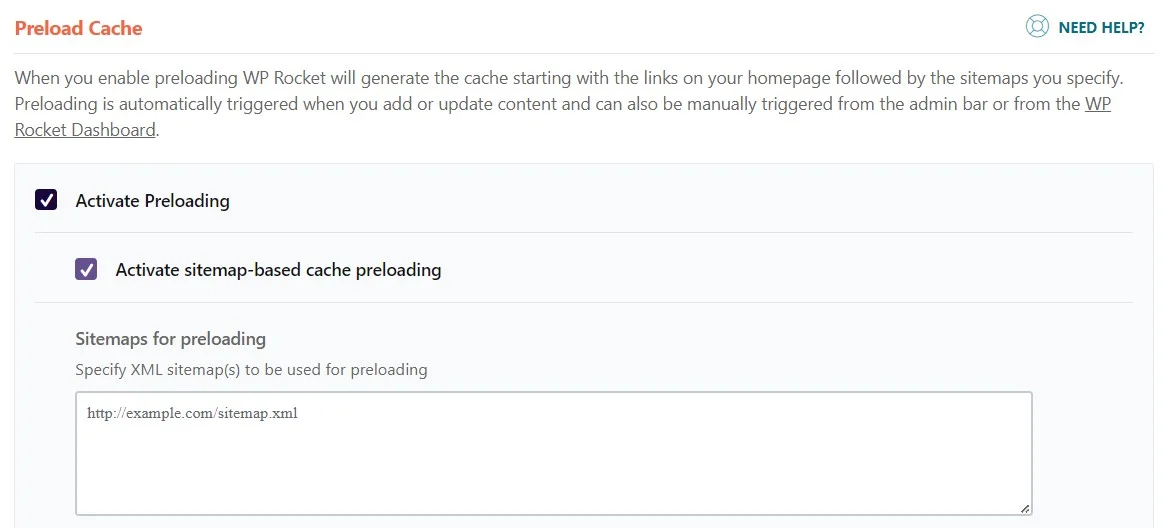
Task: Uncheck the Activate Preloading checkbox
Action: (46, 200)
